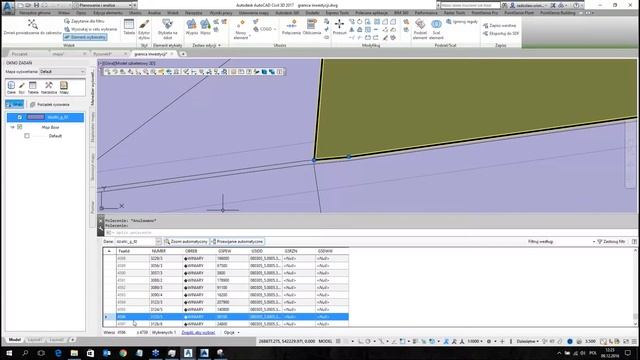Toggle Element wybierany in the ribbon

[x=85, y=37]
